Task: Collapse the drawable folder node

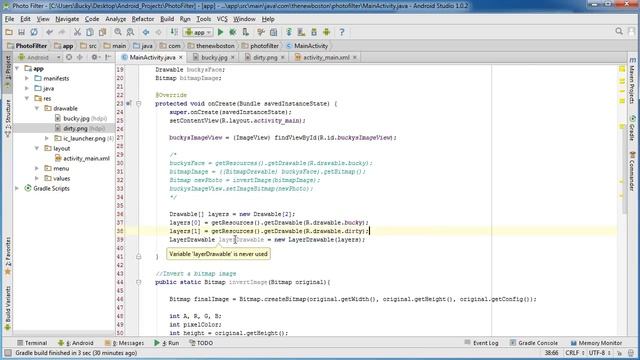Action: pos(37,108)
